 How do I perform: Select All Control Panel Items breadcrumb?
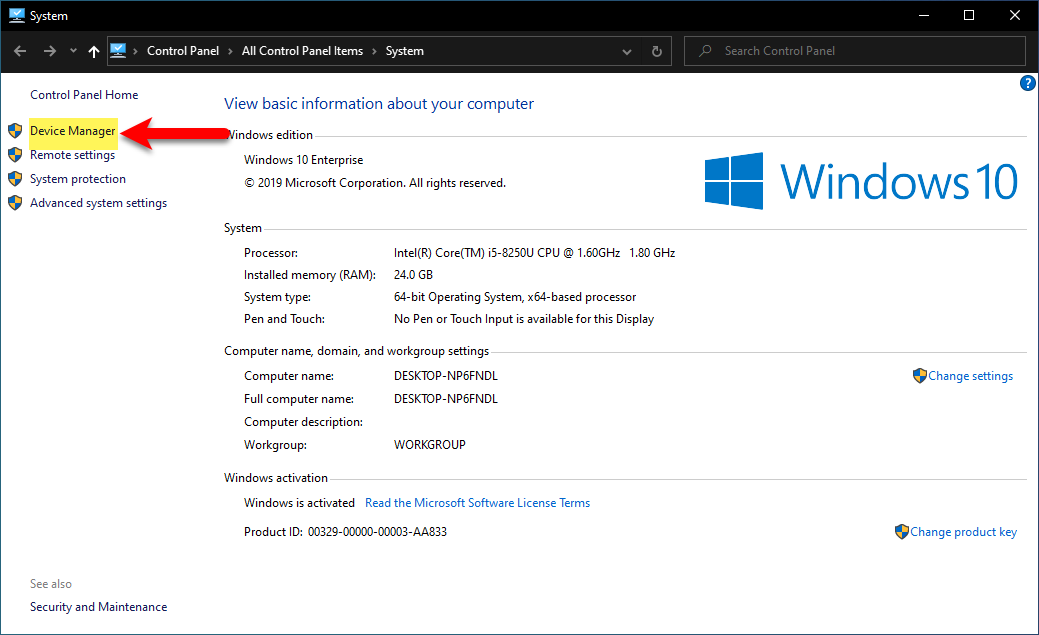(302, 51)
